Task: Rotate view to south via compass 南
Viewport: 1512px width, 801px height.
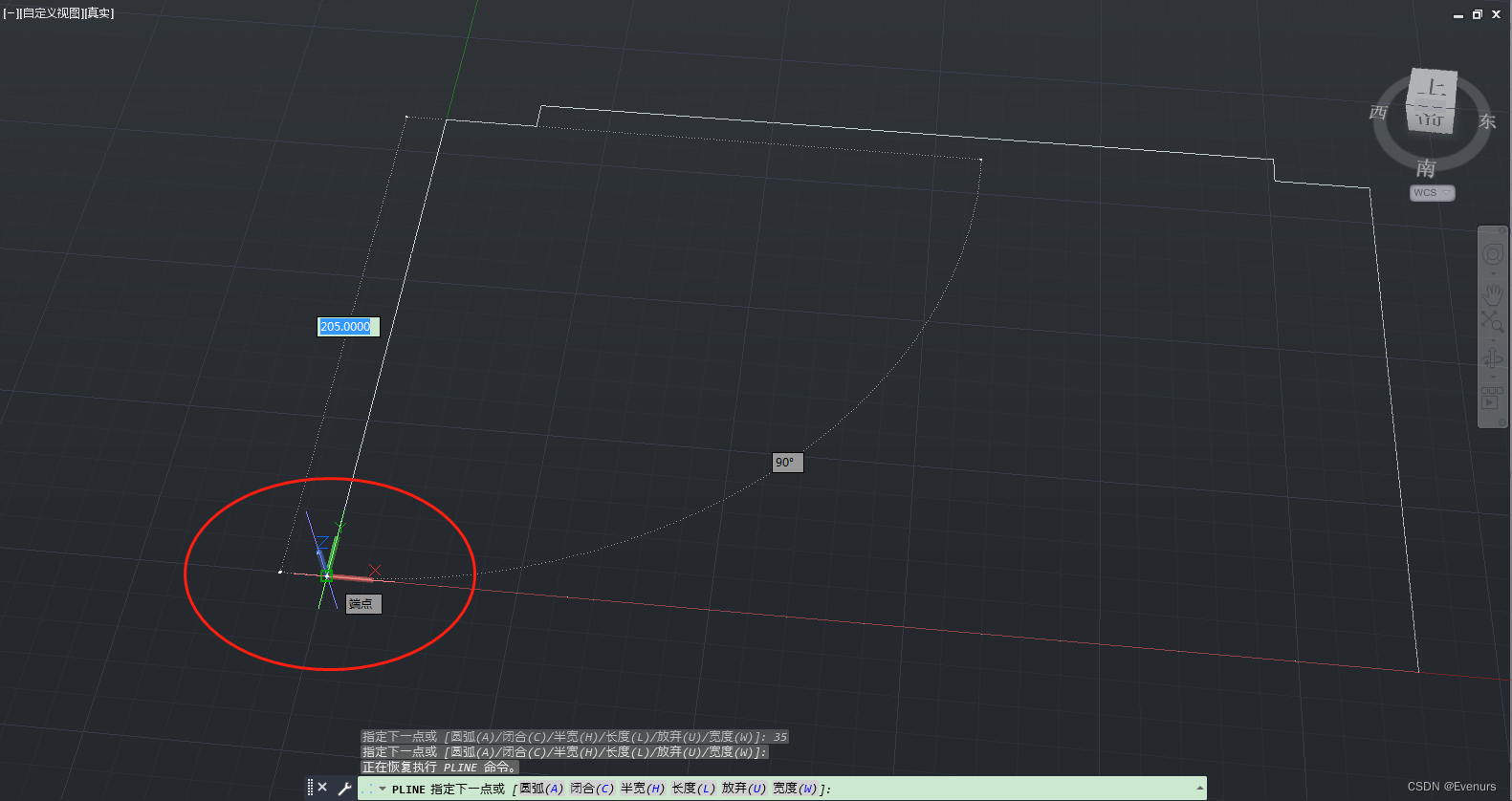Action: (1426, 168)
